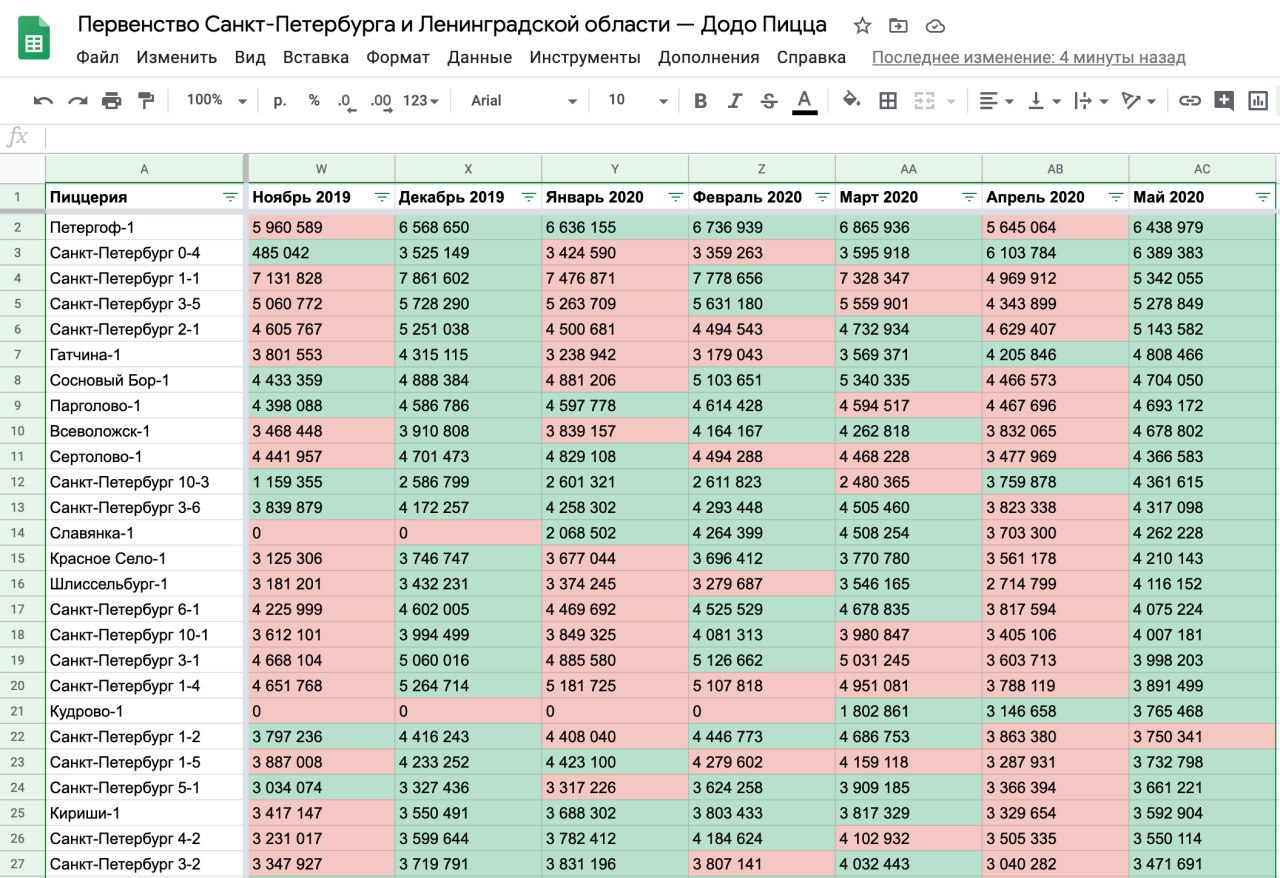
Task: Open the zoom level 100% dropdown
Action: click(x=216, y=100)
